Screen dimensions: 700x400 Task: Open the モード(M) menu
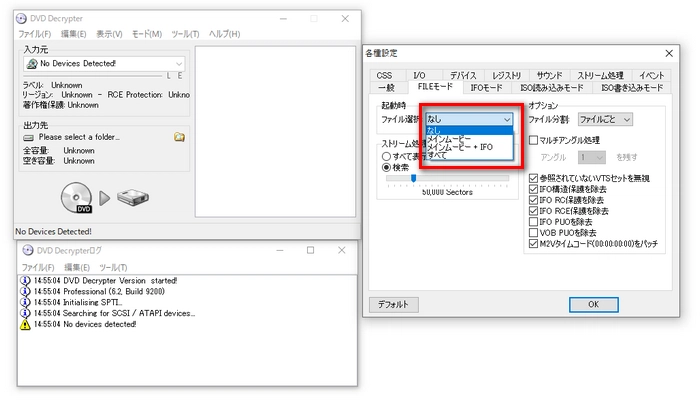click(x=147, y=34)
